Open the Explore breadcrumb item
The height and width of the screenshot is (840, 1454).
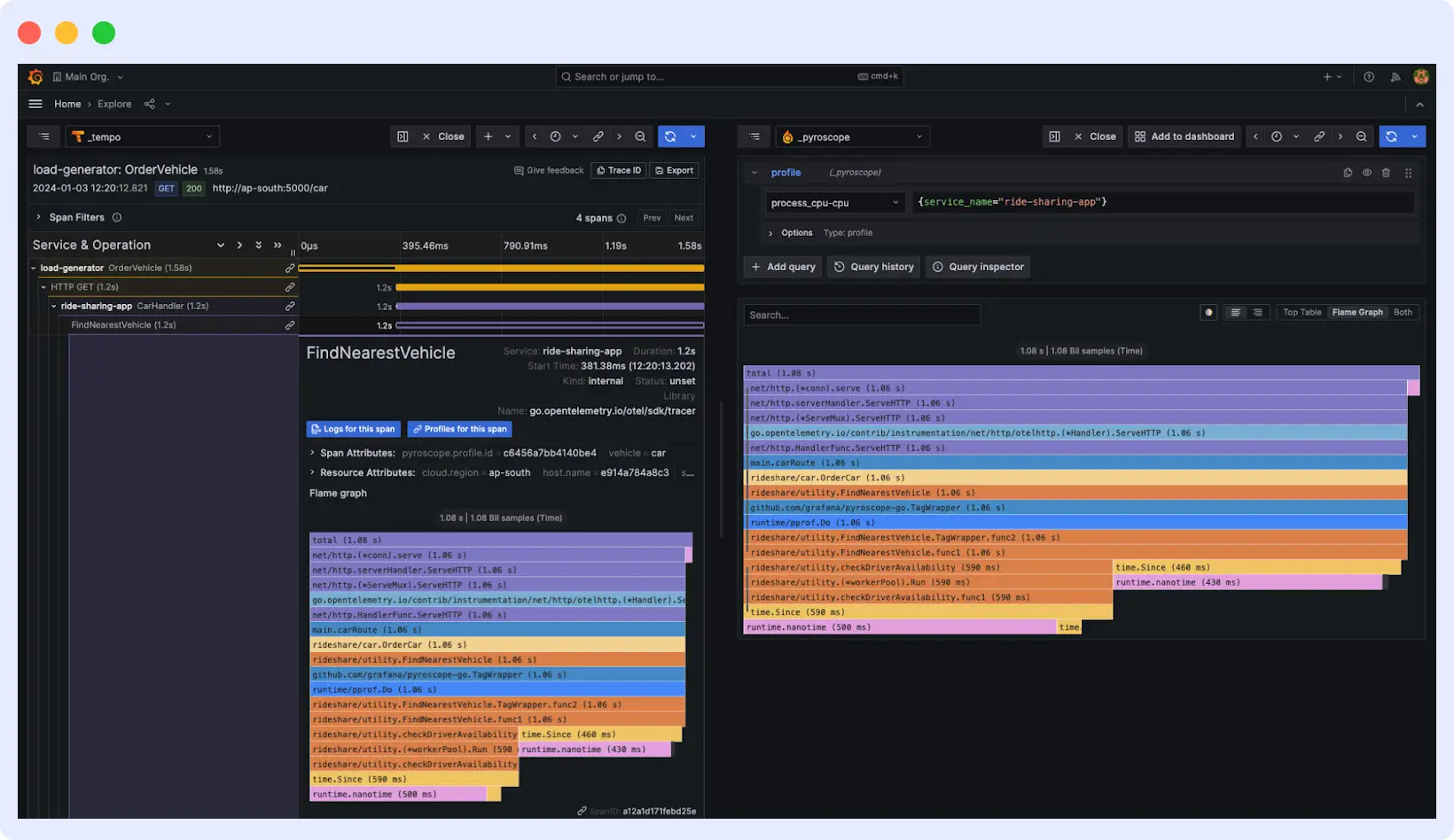pyautogui.click(x=113, y=104)
